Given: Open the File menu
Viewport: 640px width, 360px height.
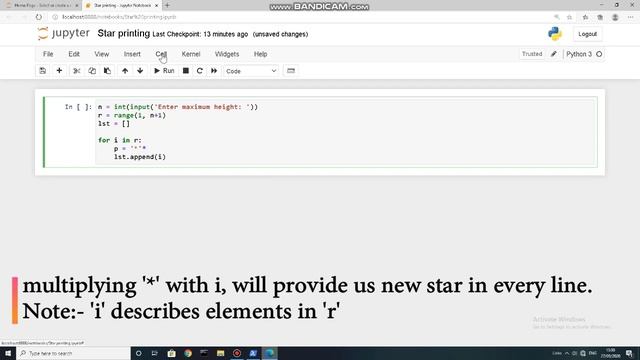Looking at the screenshot, I should [x=48, y=54].
